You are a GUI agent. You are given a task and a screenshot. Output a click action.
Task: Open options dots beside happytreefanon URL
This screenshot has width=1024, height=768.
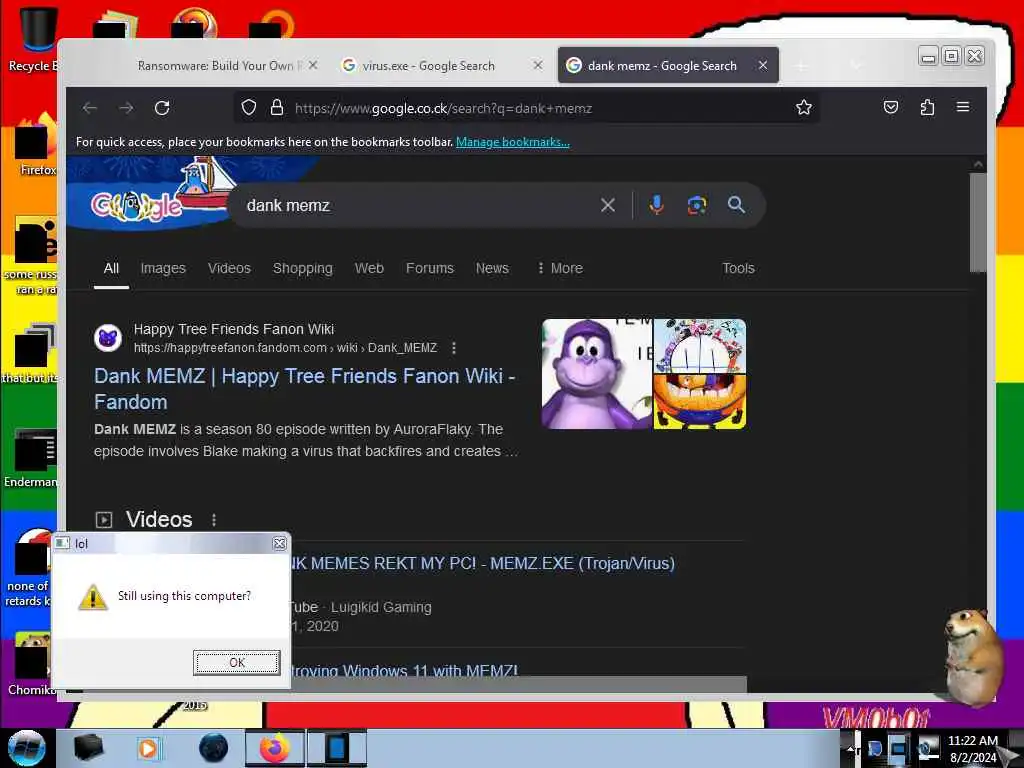[454, 348]
